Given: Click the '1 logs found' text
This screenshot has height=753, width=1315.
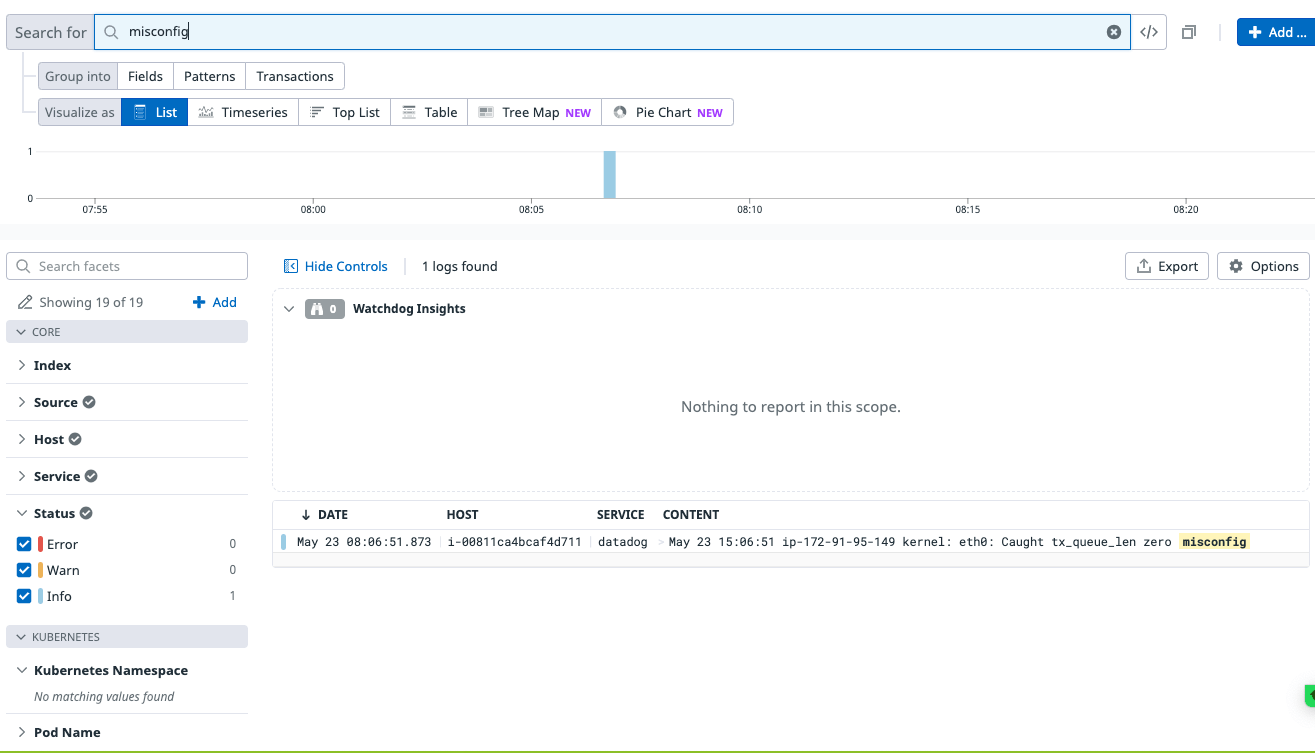Looking at the screenshot, I should tap(459, 266).
